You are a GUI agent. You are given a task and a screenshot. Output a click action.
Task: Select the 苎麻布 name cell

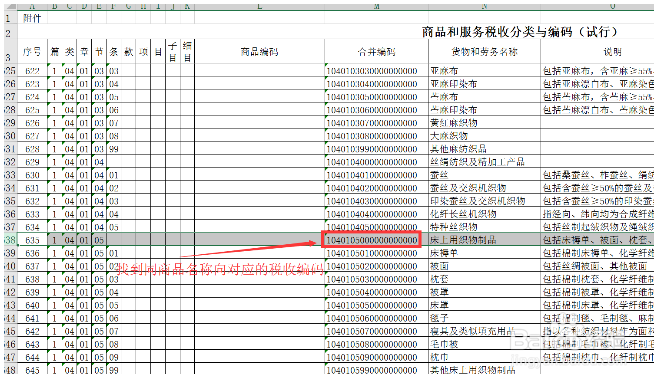pyautogui.click(x=484, y=97)
